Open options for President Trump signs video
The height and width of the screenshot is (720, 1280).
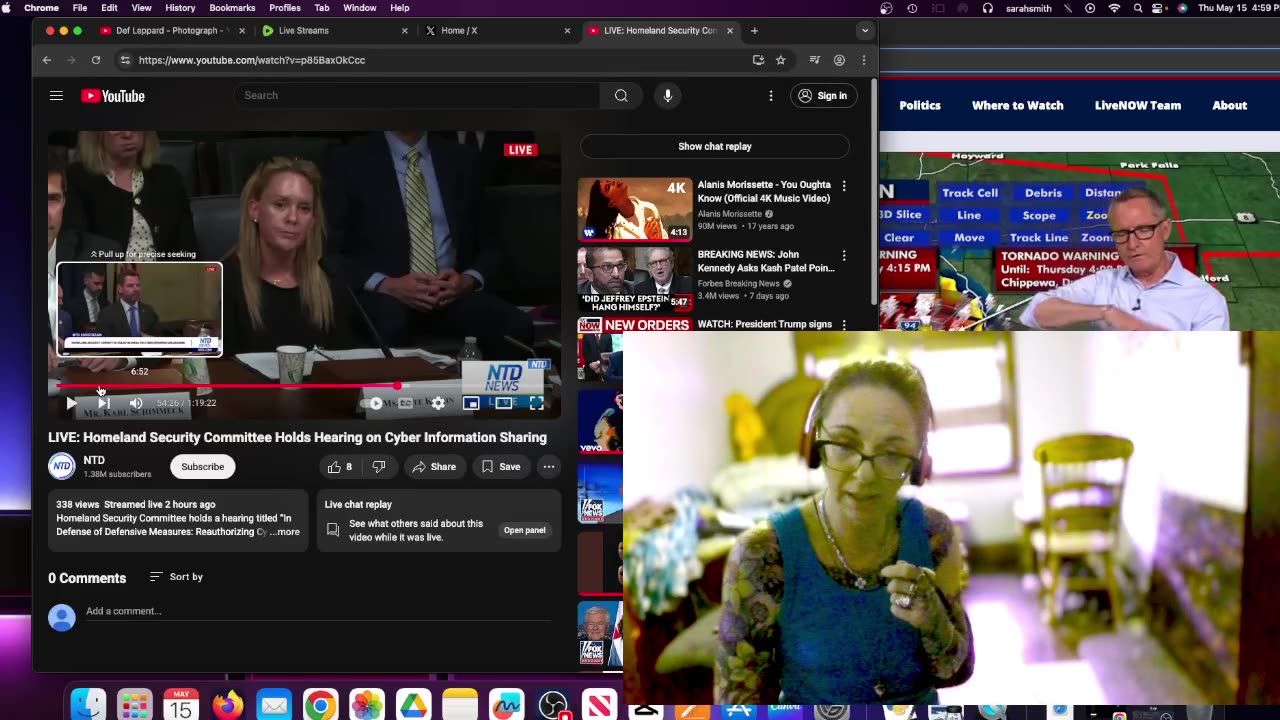tap(844, 325)
